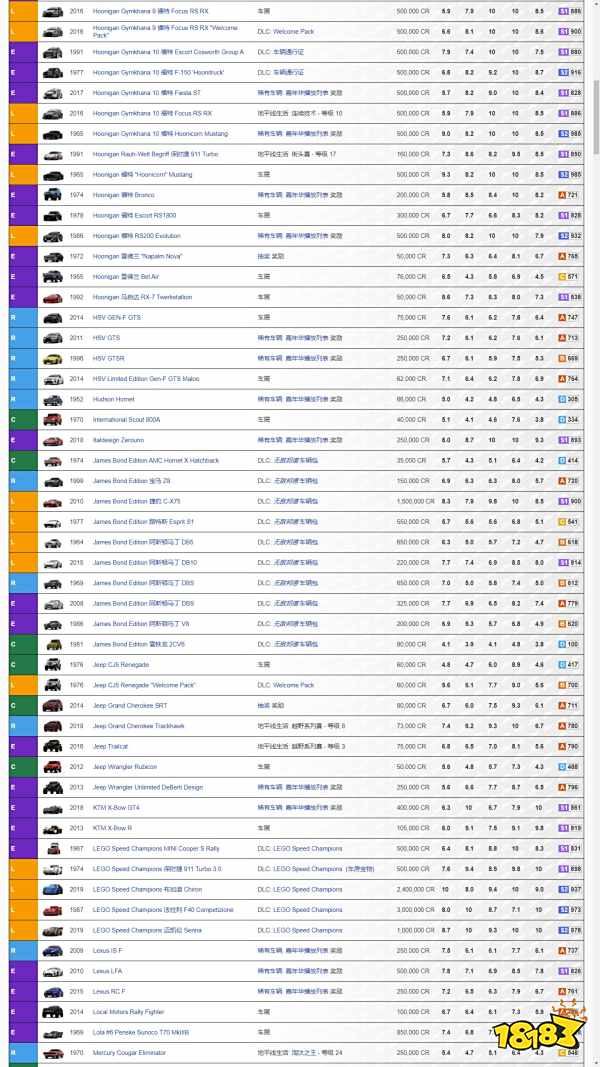
Task: Open the HSV Limited Edition Gen-F GTS Maloo link
Action: (x=146, y=379)
